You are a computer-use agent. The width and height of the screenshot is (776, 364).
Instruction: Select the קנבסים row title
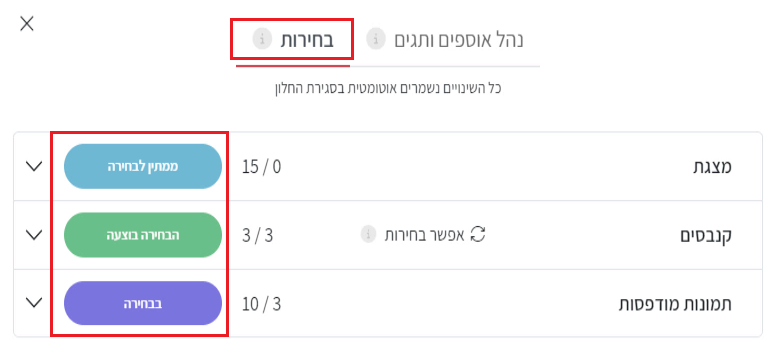tap(706, 235)
